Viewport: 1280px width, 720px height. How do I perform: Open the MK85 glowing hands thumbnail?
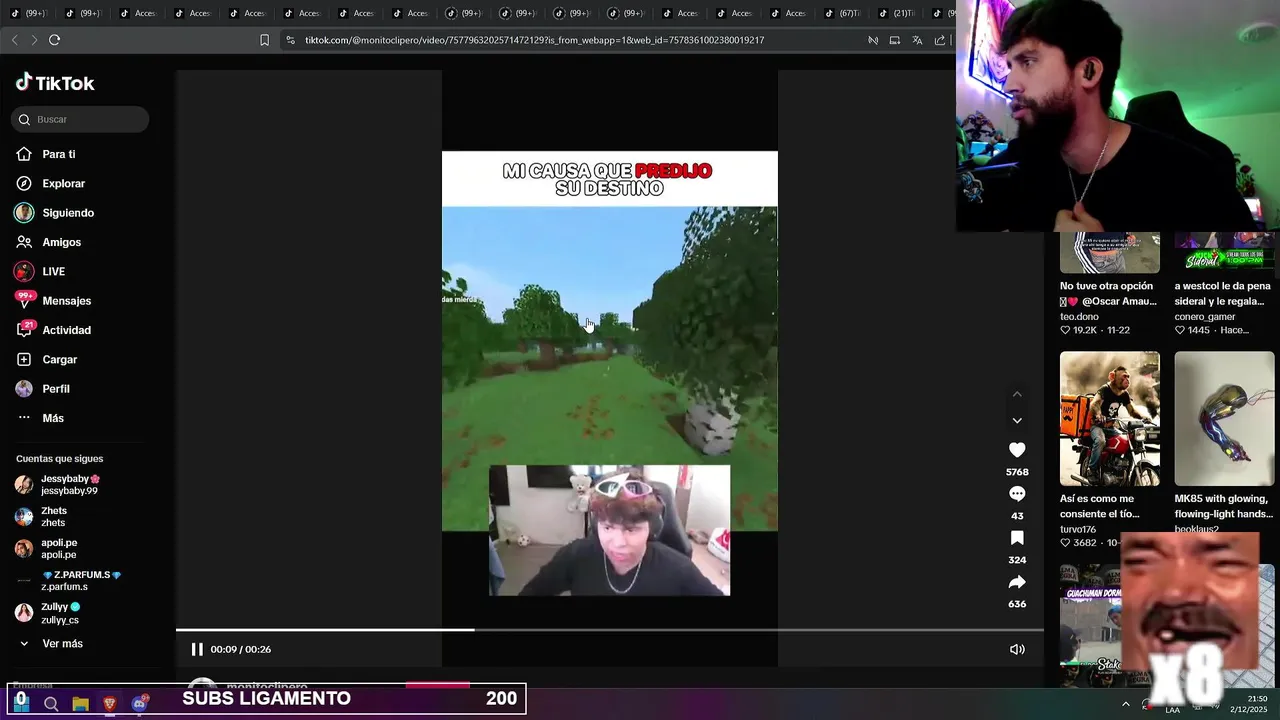tap(1225, 418)
